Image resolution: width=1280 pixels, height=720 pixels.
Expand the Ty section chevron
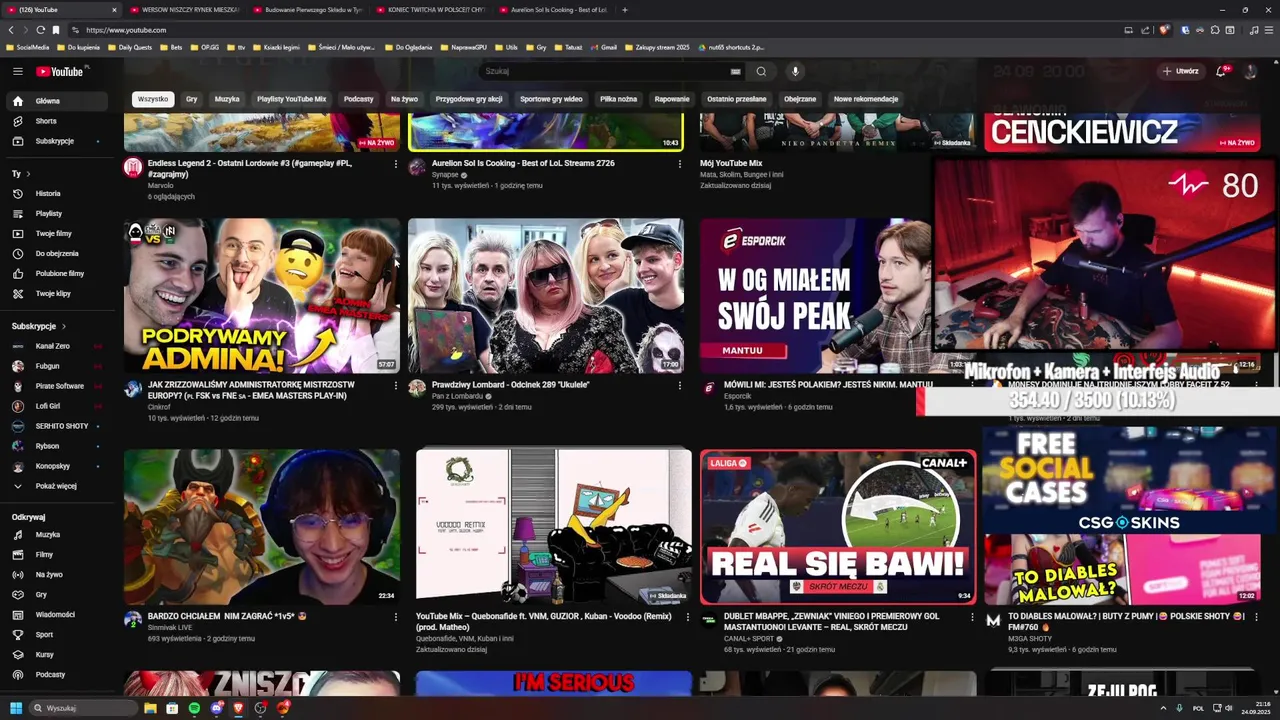pos(29,173)
